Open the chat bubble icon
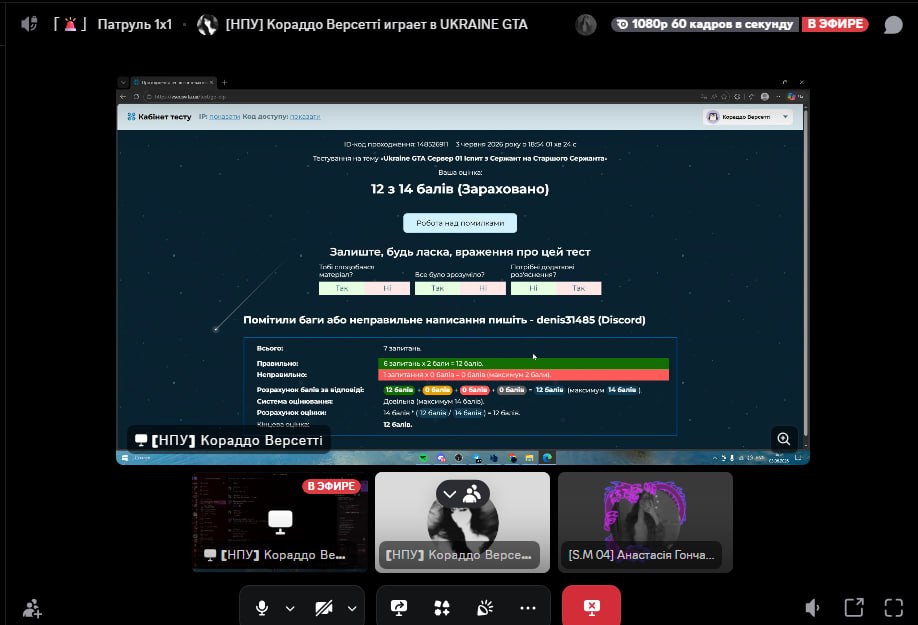Screen dimensions: 918x625 (x=893, y=25)
